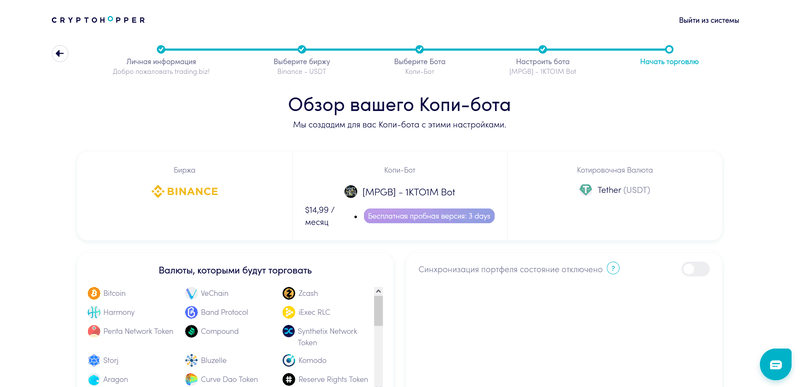
Task: Click the Synthetix Network Token icon
Action: pos(289,331)
